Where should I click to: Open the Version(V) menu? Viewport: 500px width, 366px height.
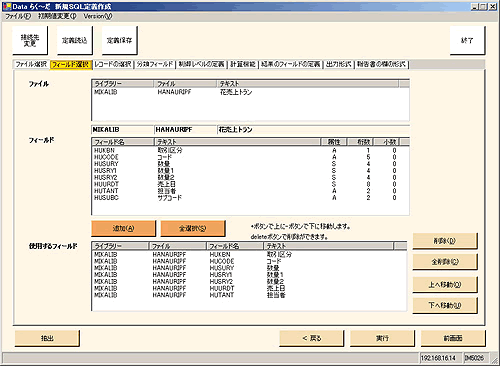coord(98,16)
